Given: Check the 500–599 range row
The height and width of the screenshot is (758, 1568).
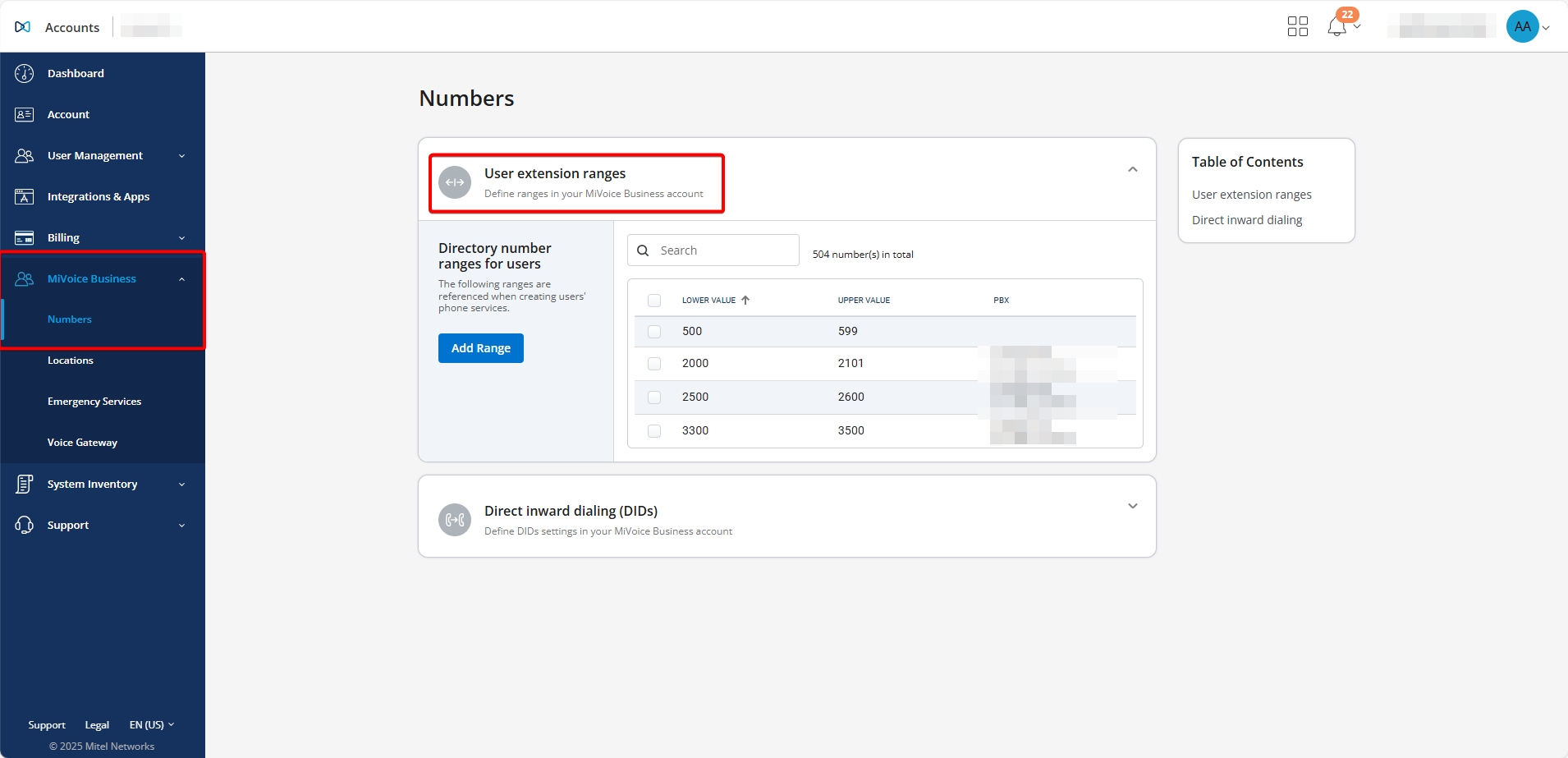Looking at the screenshot, I should tap(654, 332).
